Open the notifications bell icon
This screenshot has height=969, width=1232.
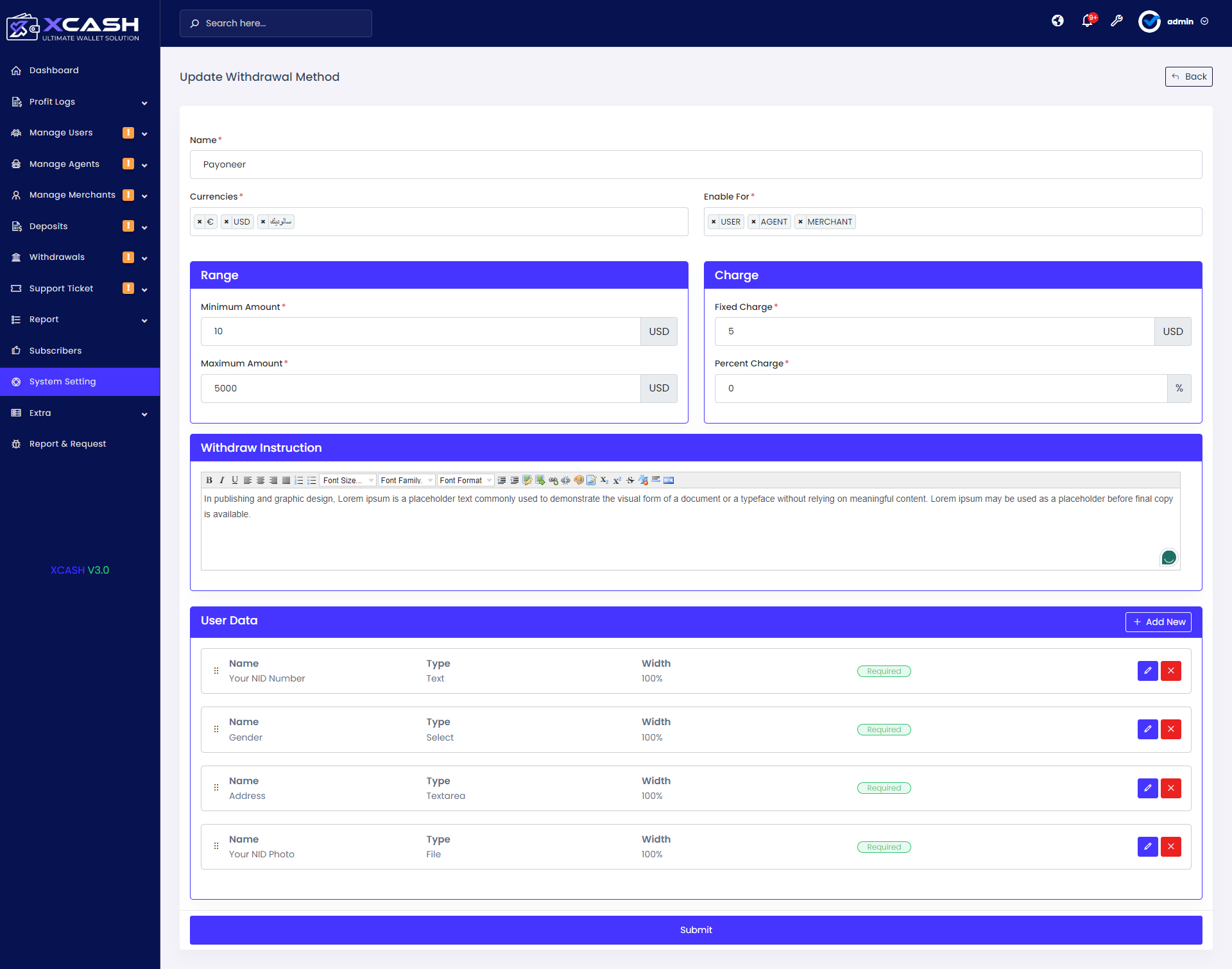point(1087,21)
